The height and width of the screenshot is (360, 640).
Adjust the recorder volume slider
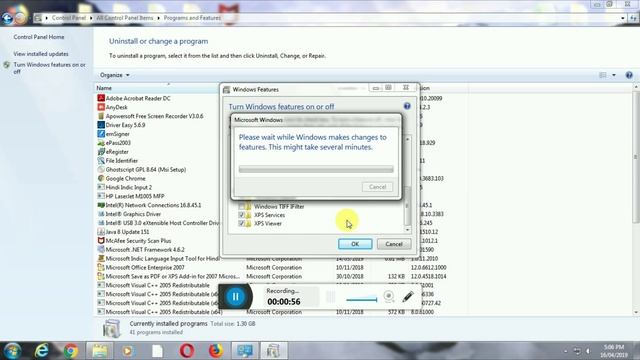pyautogui.click(x=362, y=299)
